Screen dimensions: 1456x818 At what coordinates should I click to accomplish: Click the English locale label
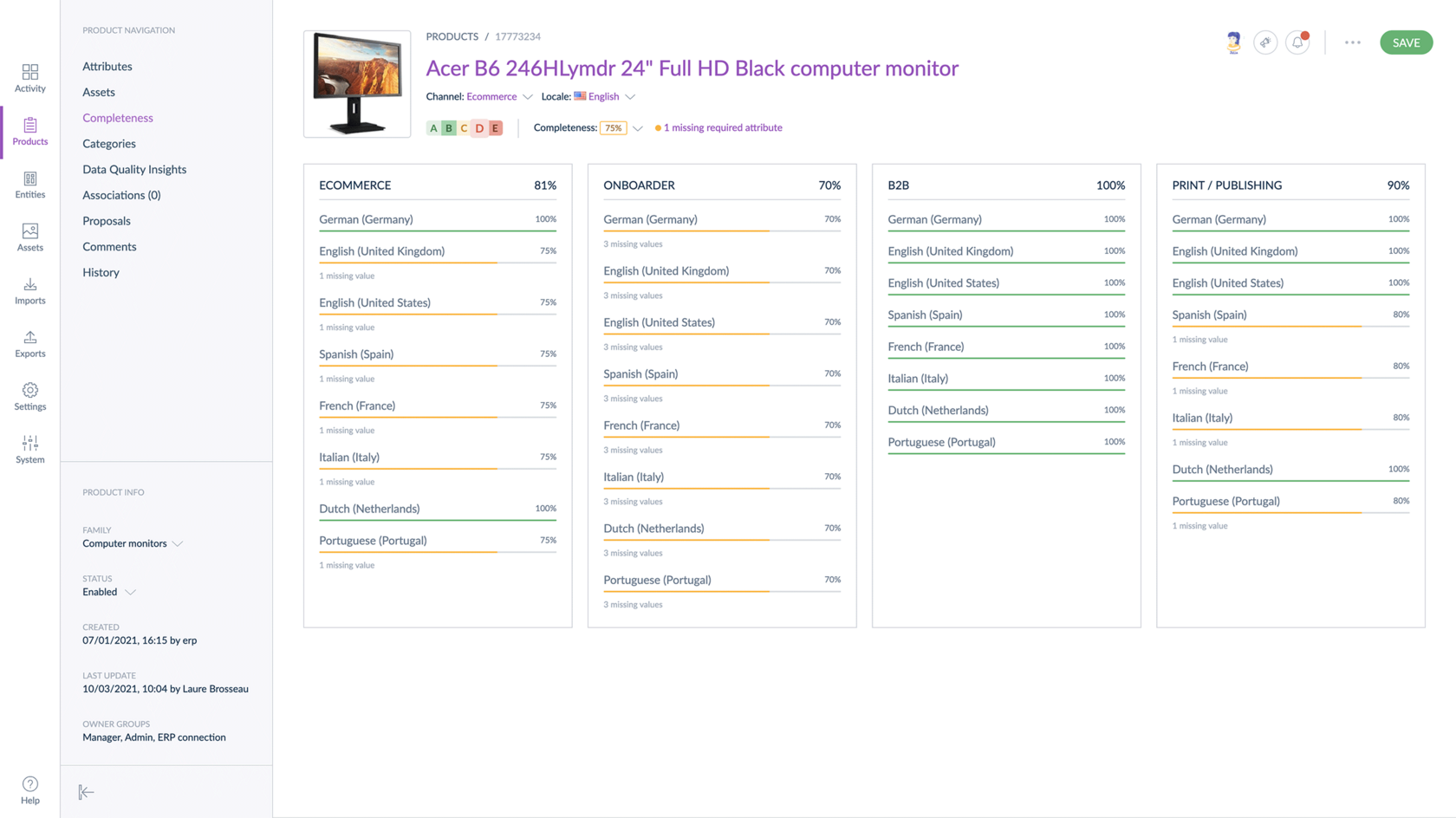[603, 96]
